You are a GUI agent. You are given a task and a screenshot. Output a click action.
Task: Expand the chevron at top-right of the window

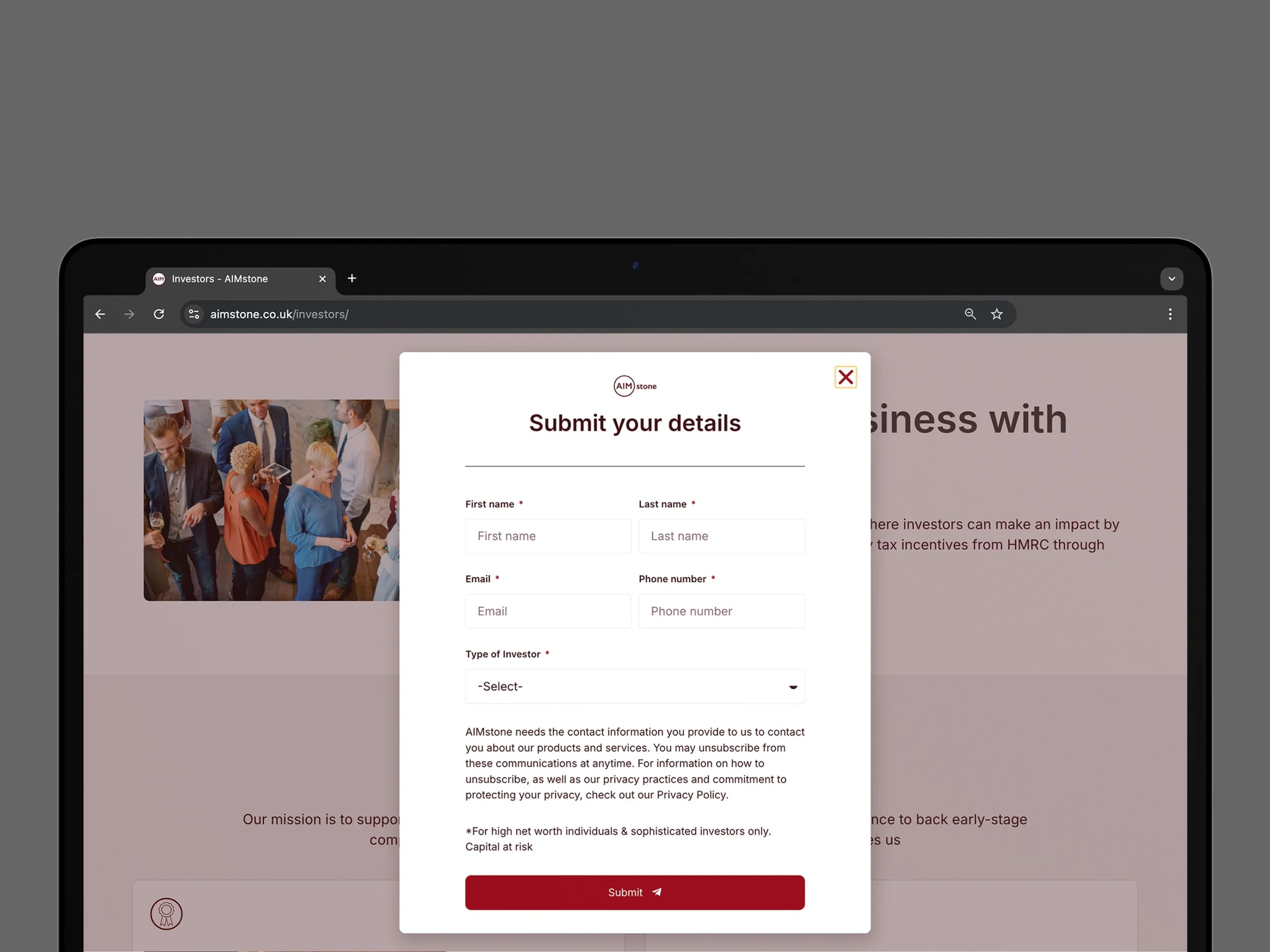pyautogui.click(x=1171, y=279)
